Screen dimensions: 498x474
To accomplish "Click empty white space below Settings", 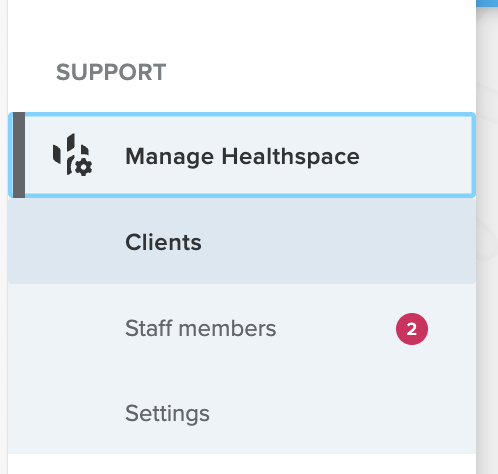I will coord(242,464).
